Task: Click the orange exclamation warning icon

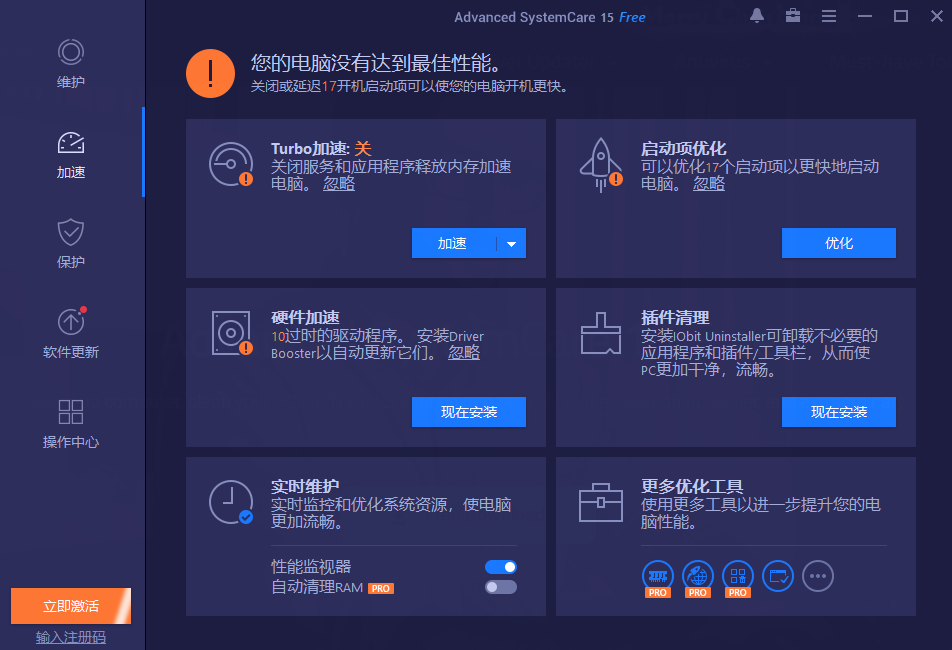Action: tap(210, 73)
